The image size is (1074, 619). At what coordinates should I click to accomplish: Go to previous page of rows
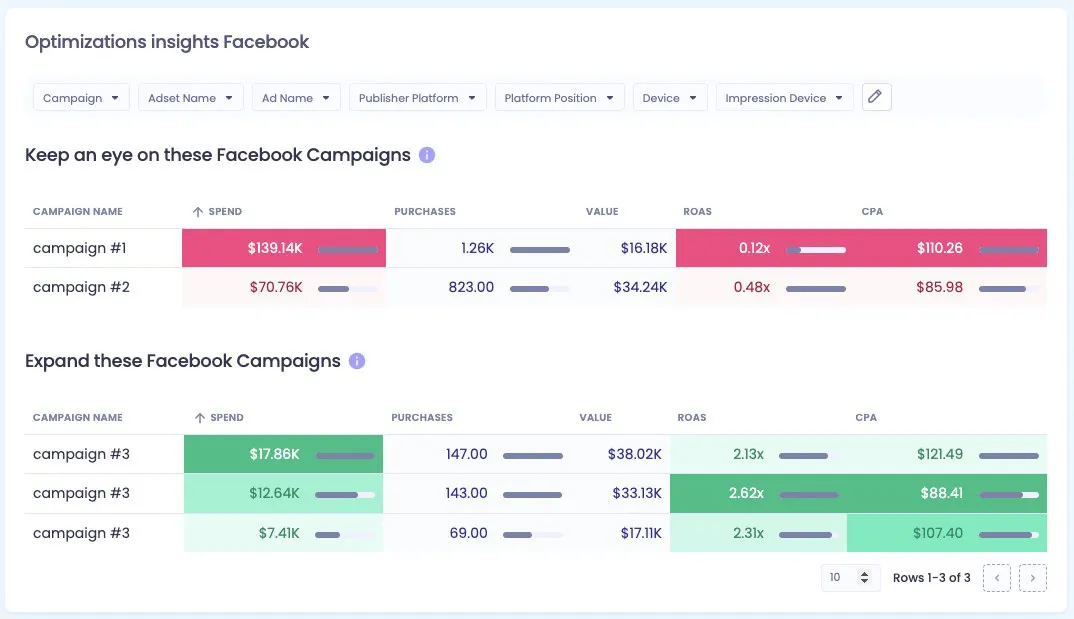point(997,578)
